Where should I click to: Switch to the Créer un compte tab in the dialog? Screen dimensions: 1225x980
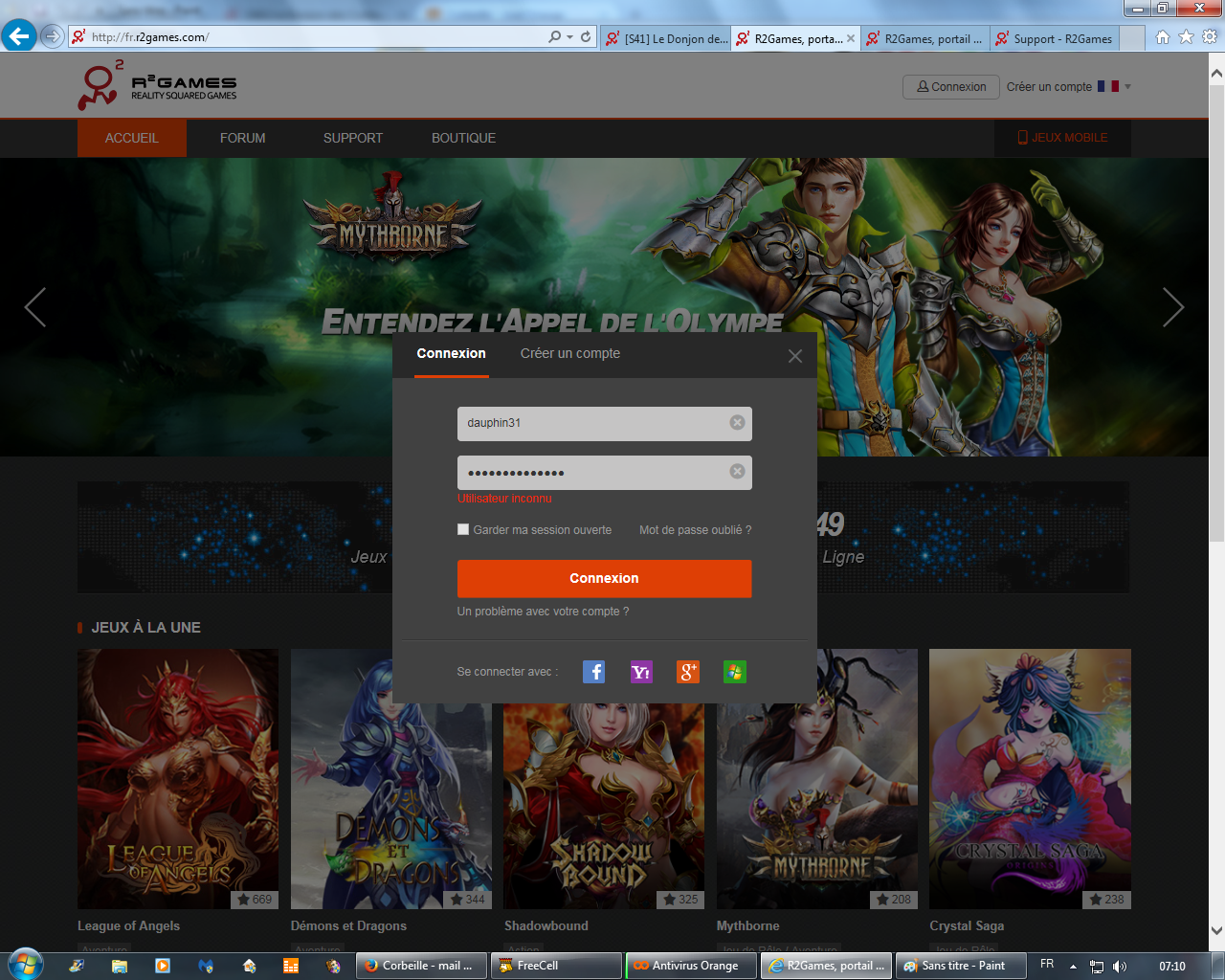coord(569,354)
